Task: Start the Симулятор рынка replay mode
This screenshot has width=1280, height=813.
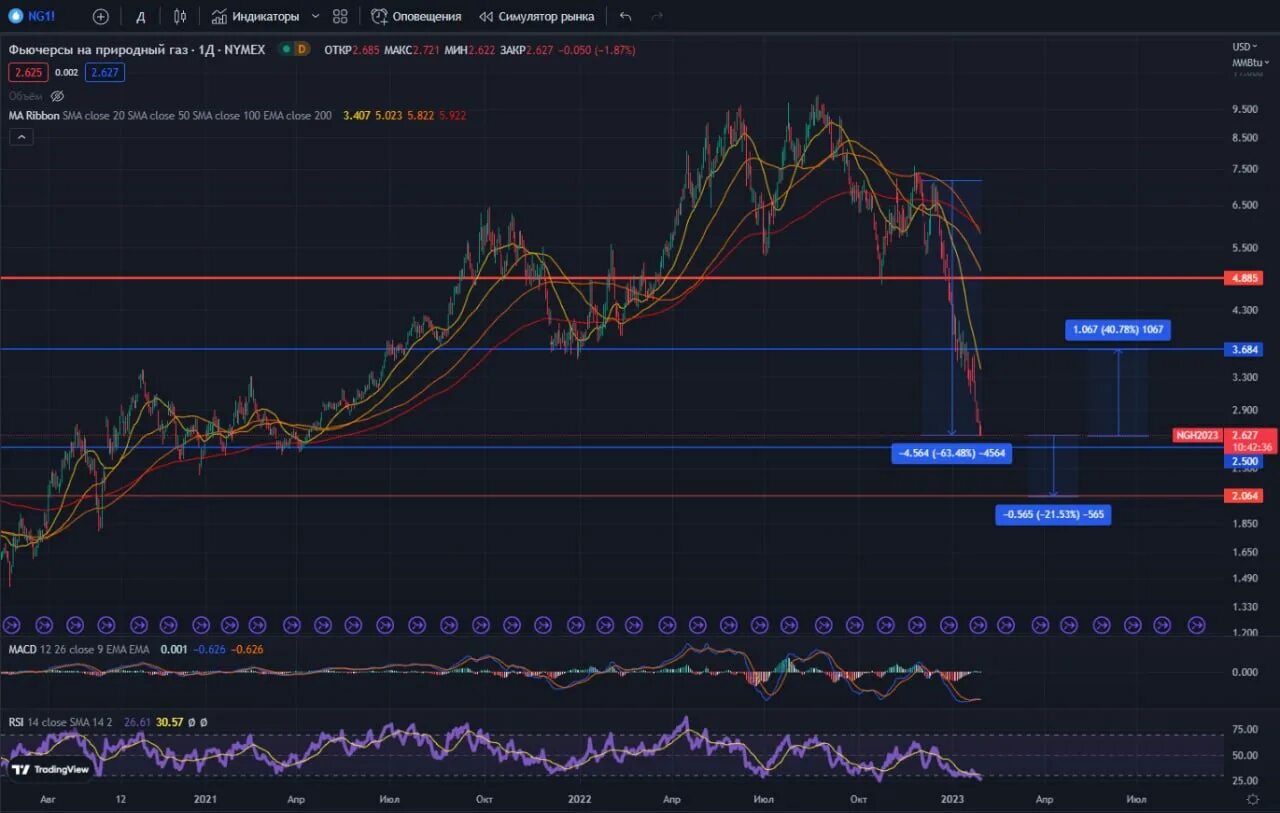Action: (x=536, y=16)
